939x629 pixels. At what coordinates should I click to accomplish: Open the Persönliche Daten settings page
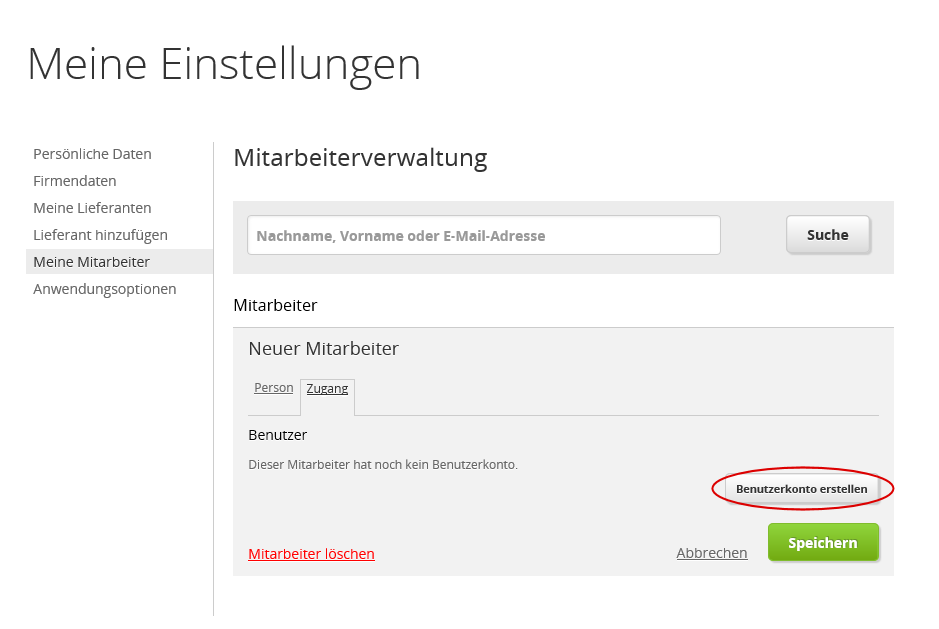(92, 154)
